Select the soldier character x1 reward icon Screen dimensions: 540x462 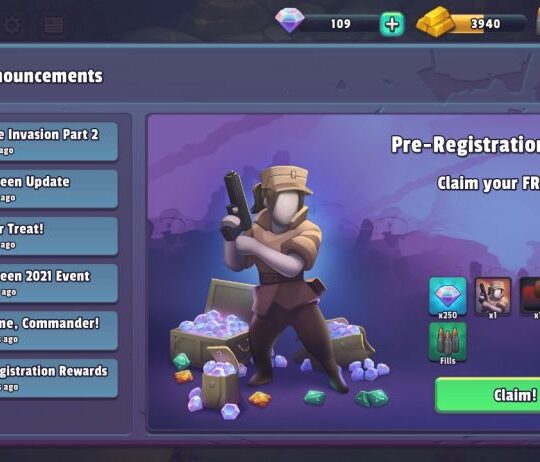pos(493,298)
